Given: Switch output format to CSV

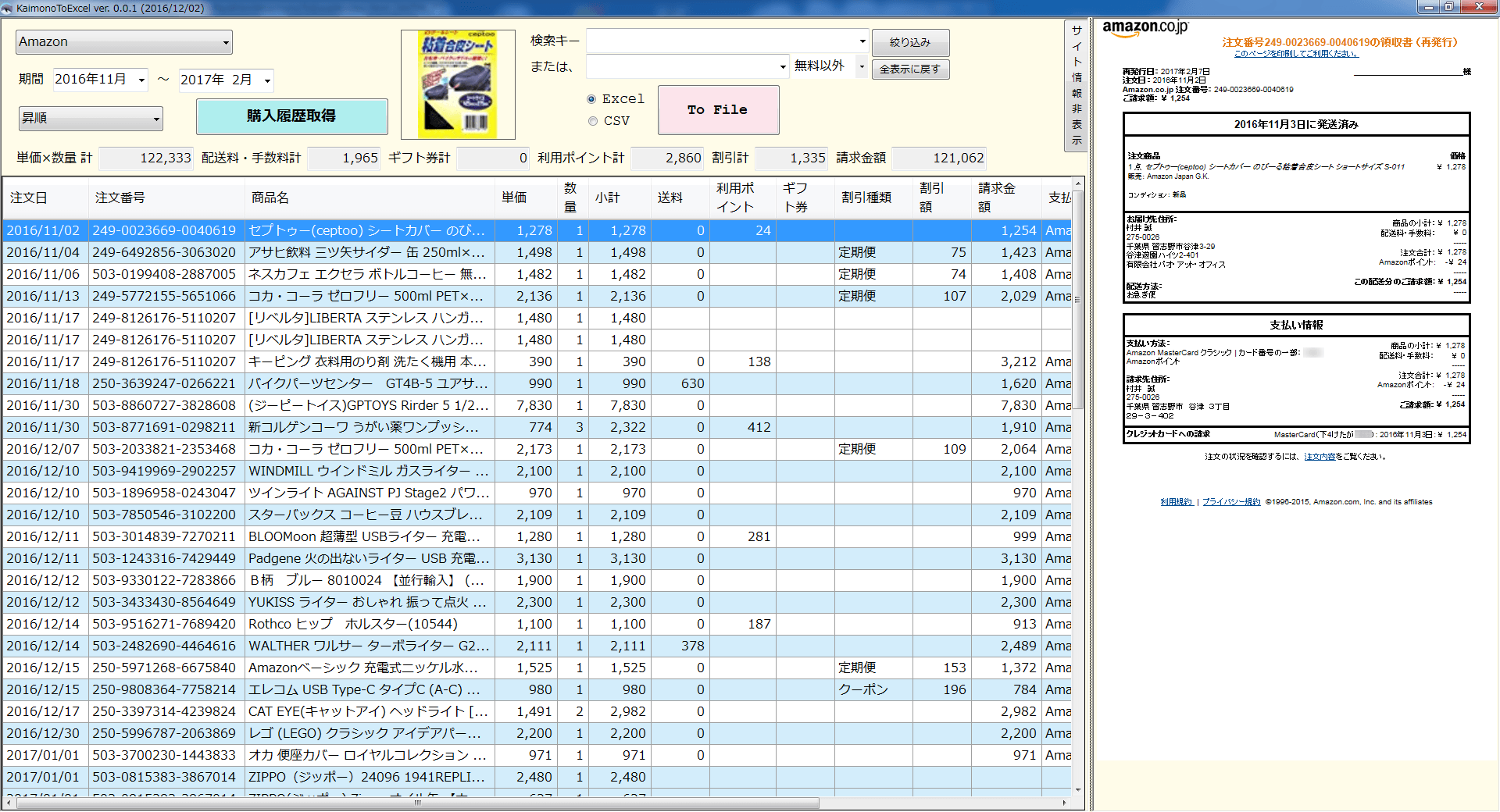Looking at the screenshot, I should pyautogui.click(x=592, y=121).
